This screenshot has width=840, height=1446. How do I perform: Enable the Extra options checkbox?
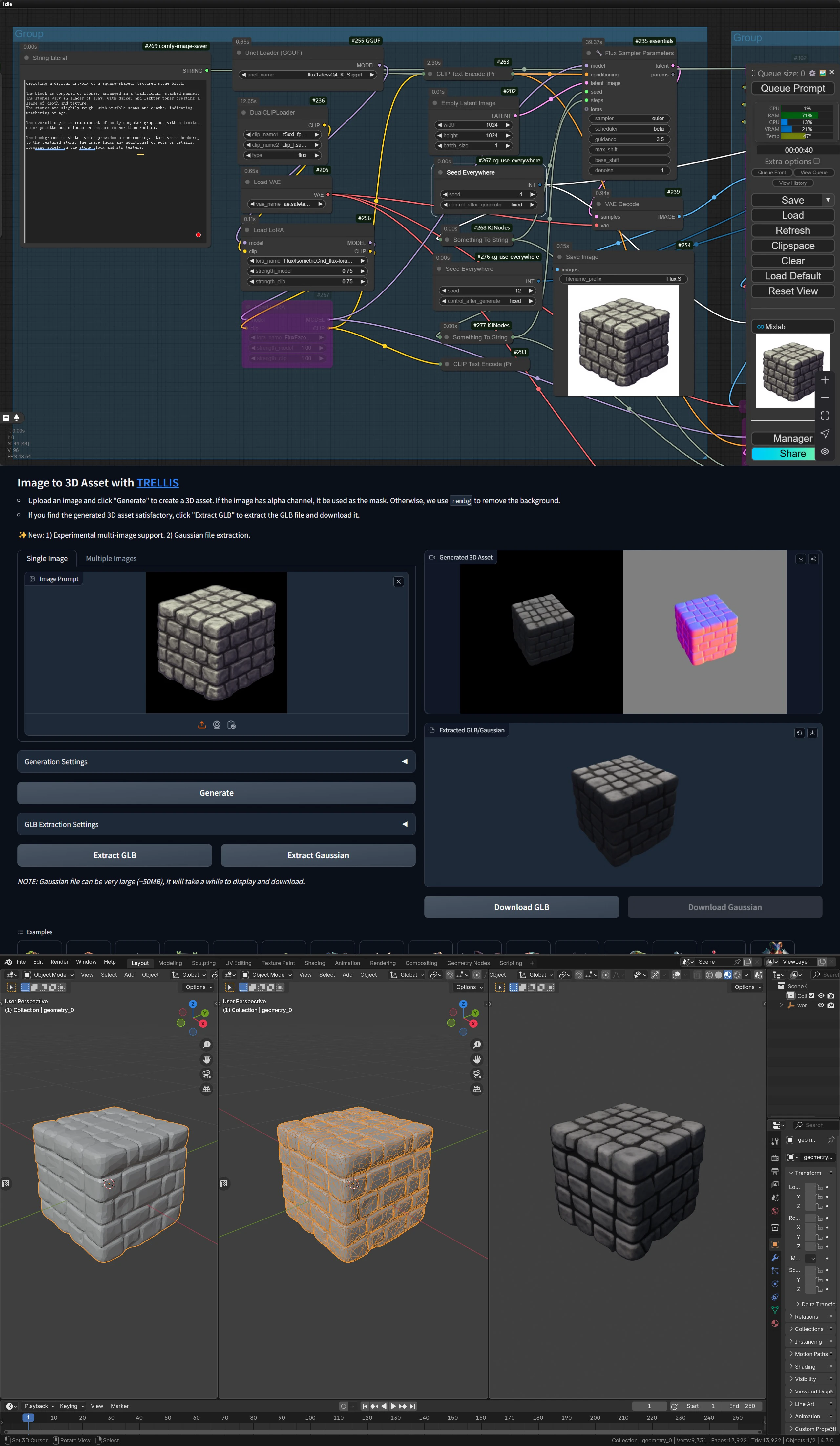(x=816, y=161)
